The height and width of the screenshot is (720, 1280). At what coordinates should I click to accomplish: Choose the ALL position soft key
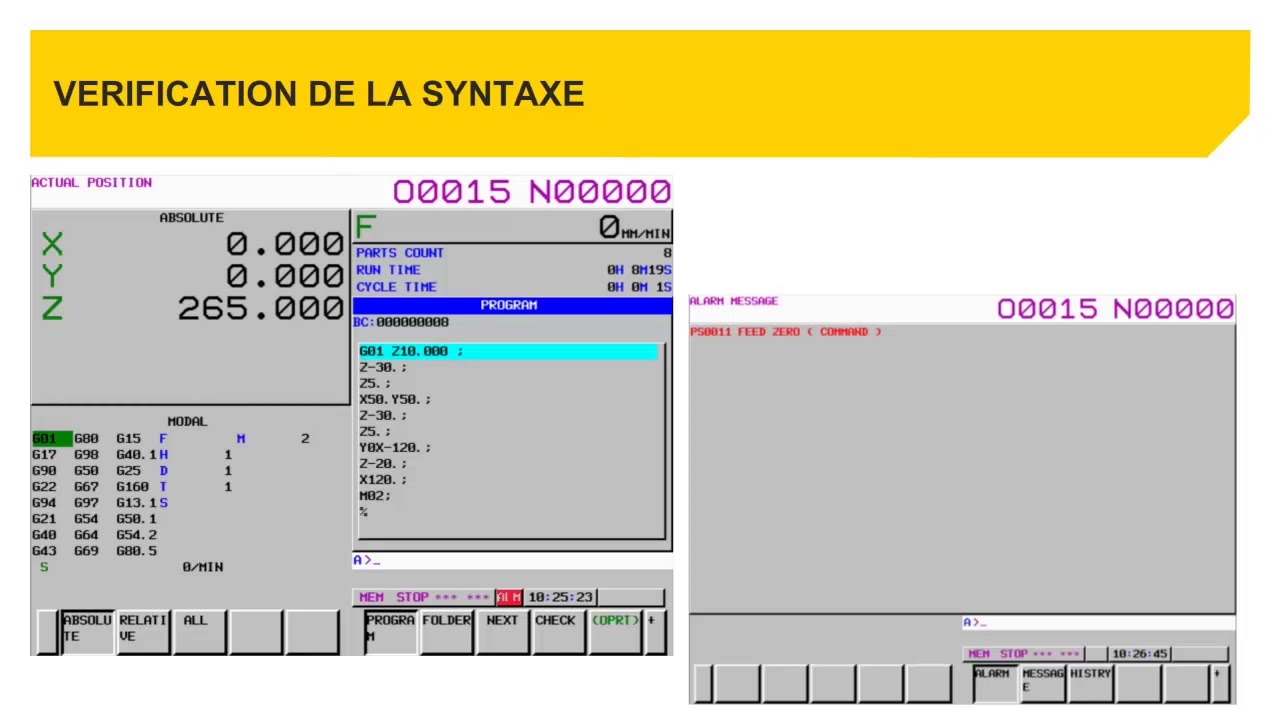click(200, 632)
